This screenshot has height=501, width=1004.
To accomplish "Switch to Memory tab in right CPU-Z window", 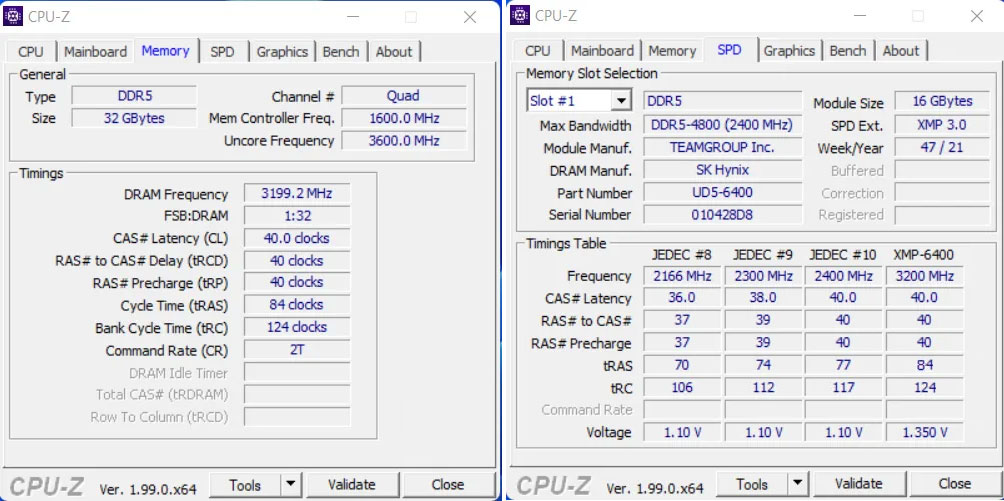I will [672, 51].
